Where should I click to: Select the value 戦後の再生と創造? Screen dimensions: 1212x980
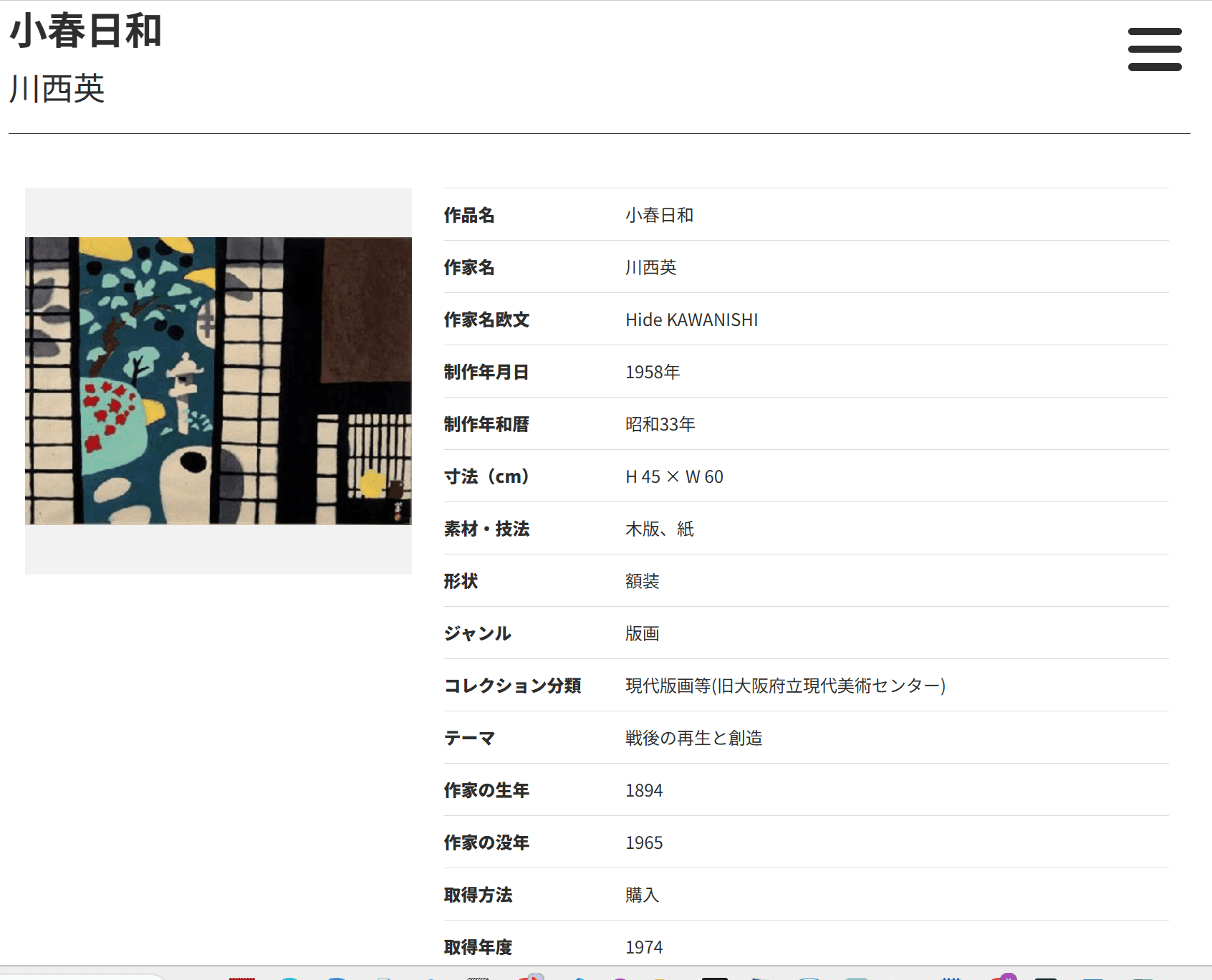coord(693,738)
